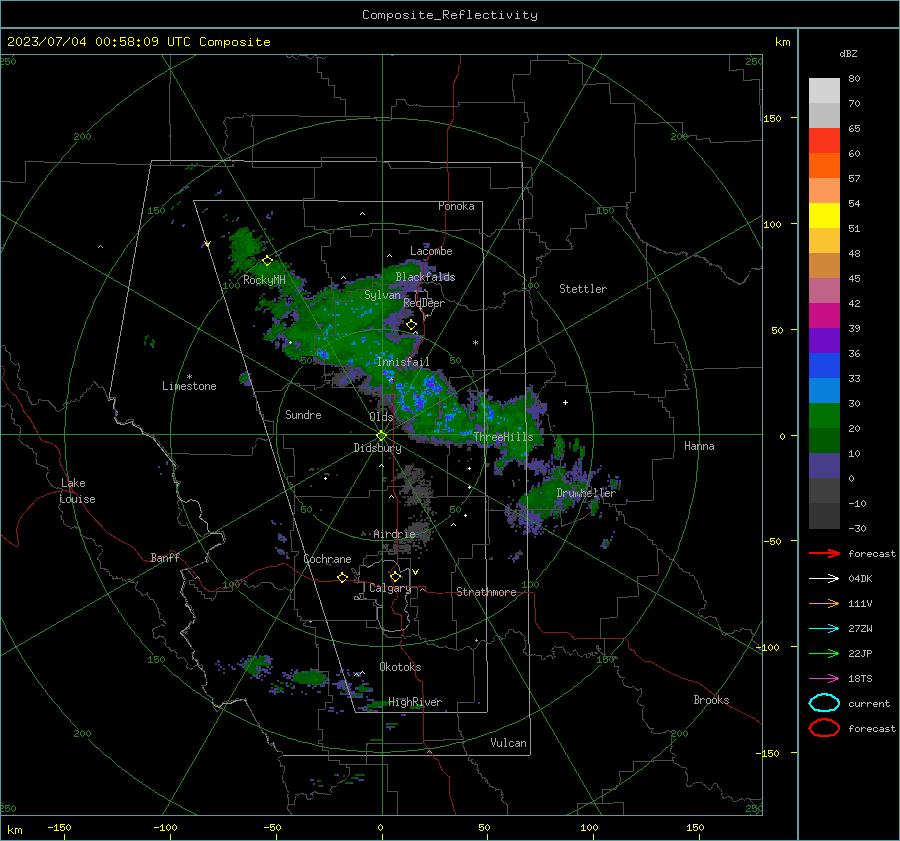This screenshot has height=841, width=900.
Task: Click the yellow 54-51 dBZ swatch
Action: [824, 216]
